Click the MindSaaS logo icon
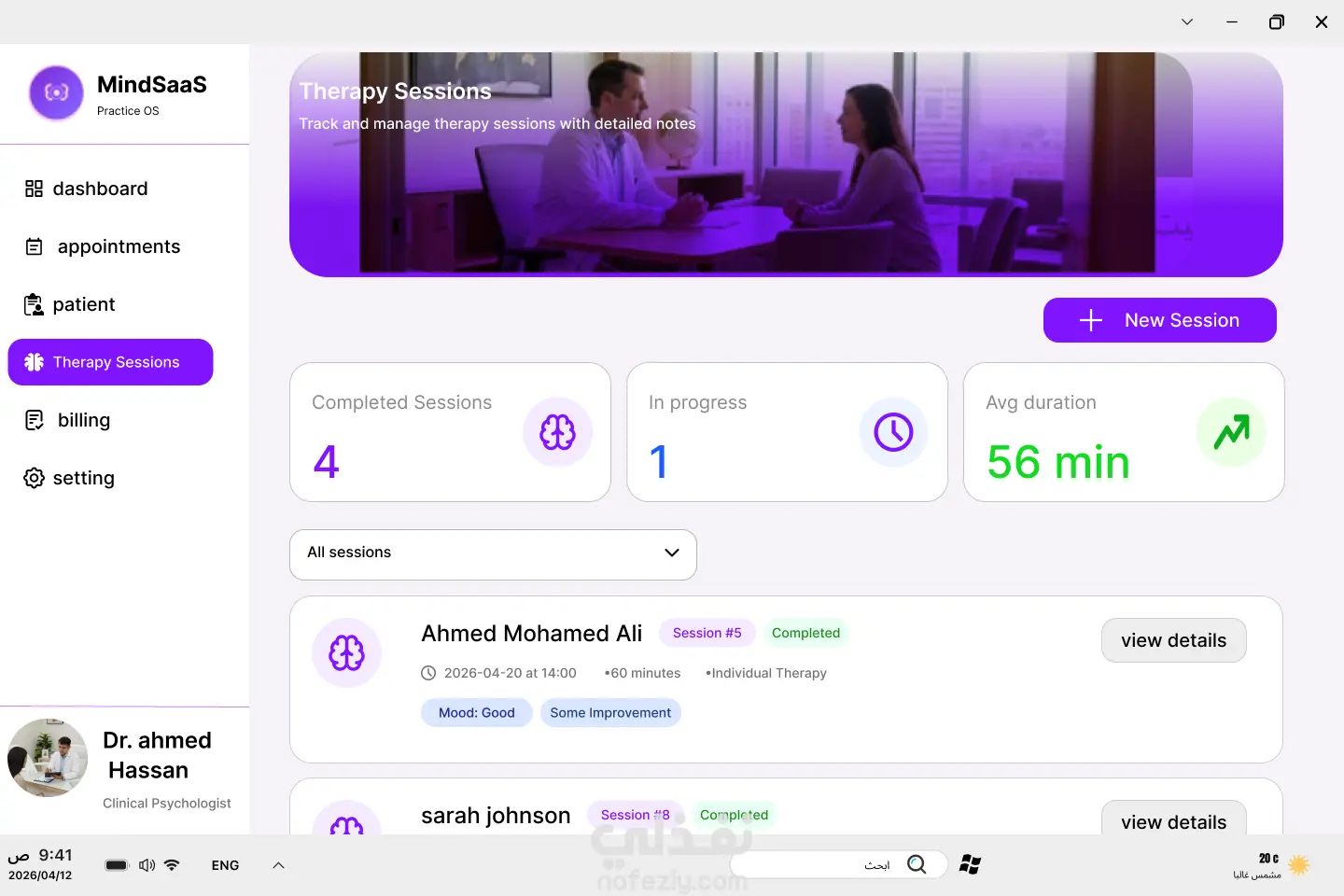Screen dimensions: 1344x896 pos(57,92)
